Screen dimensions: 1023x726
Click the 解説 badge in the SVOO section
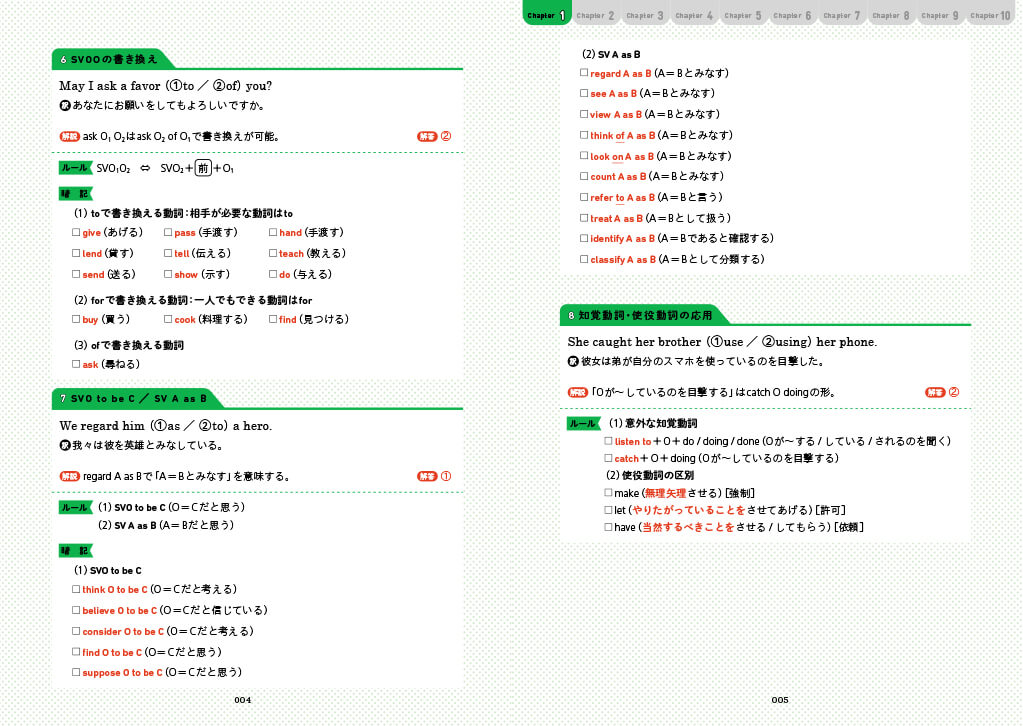tap(69, 136)
